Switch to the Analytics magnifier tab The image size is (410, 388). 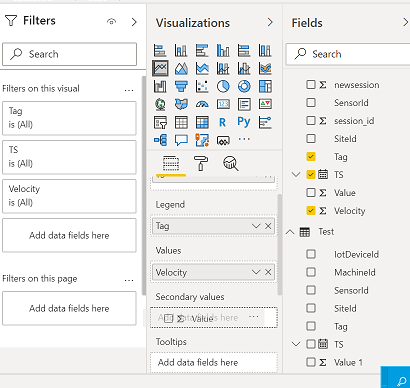[x=230, y=163]
